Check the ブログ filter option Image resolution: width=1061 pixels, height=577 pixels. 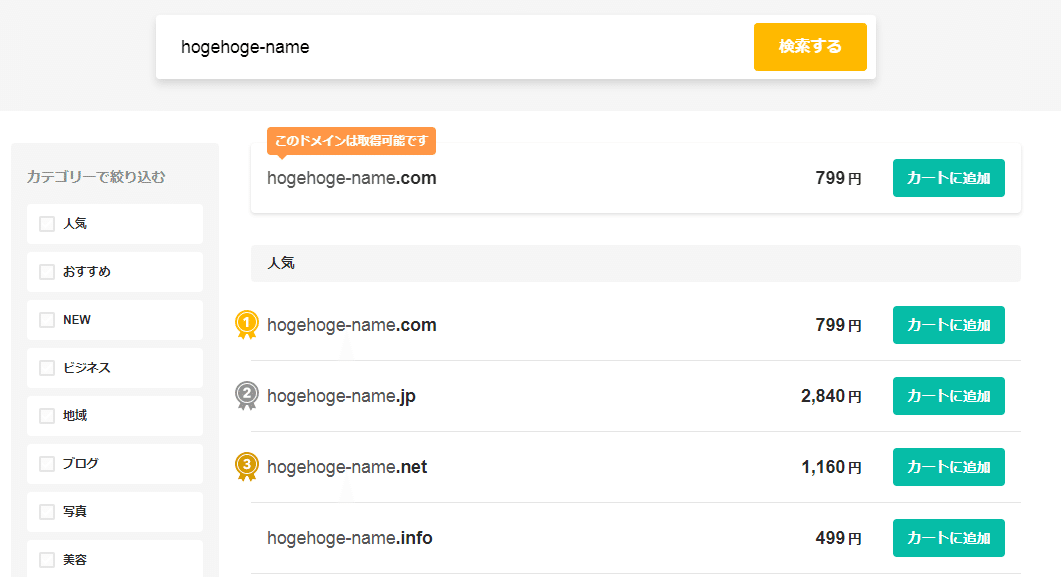(47, 464)
